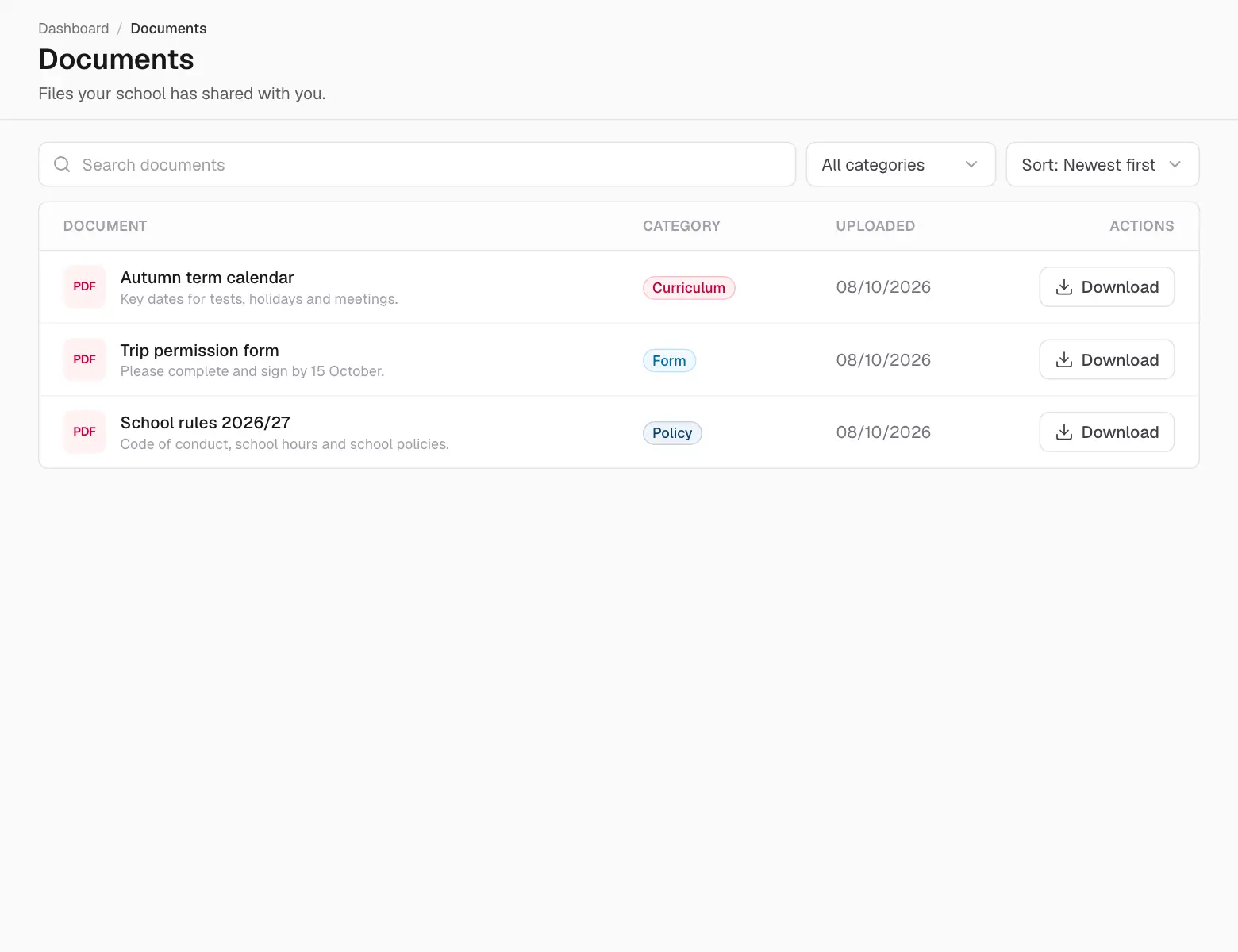Screen dimensions: 1238x952
Task: Click the UPLOADED column header
Action: tap(875, 226)
